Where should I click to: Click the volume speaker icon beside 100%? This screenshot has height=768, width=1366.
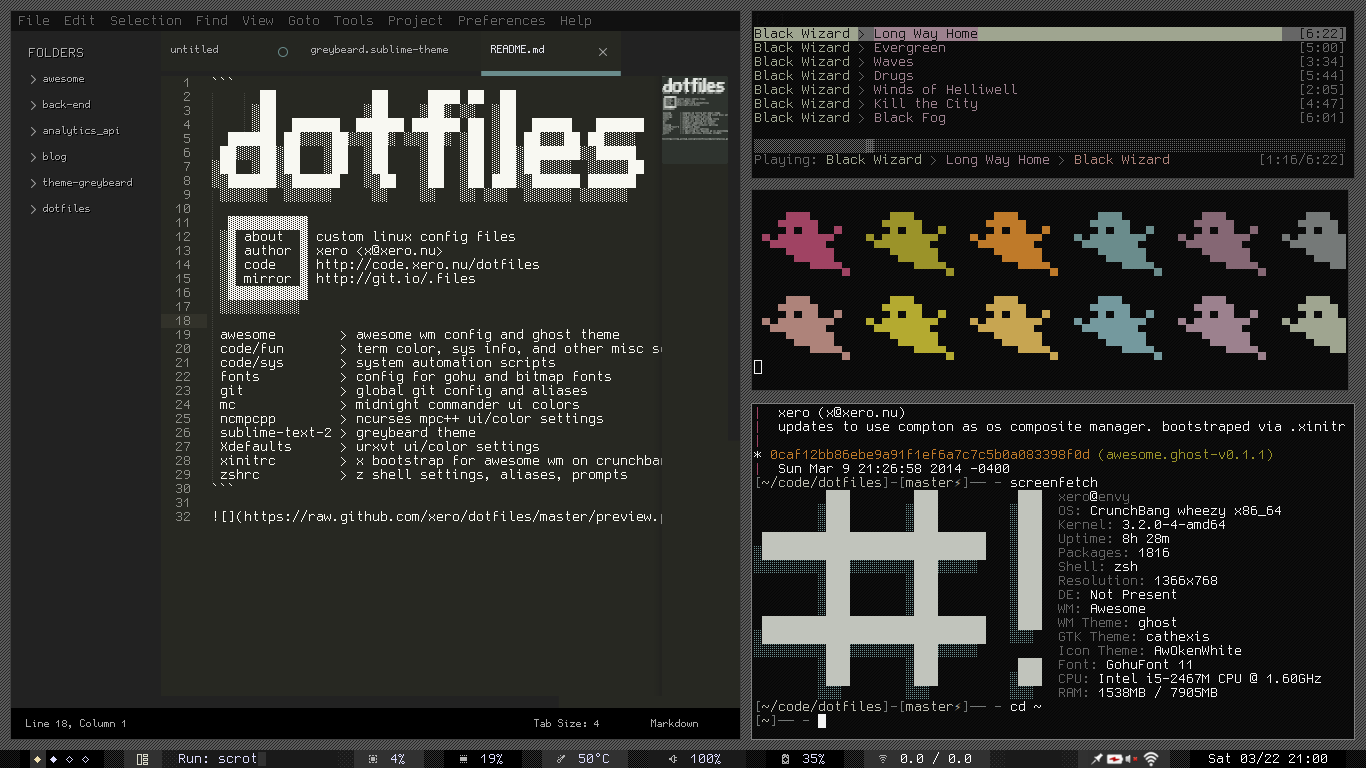click(x=673, y=759)
